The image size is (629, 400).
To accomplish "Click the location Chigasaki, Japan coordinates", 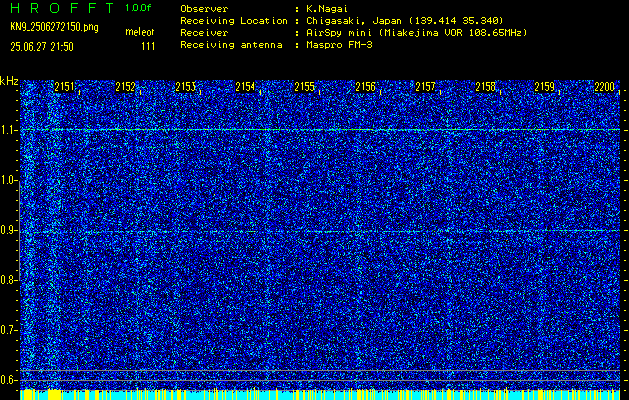I will point(405,20).
